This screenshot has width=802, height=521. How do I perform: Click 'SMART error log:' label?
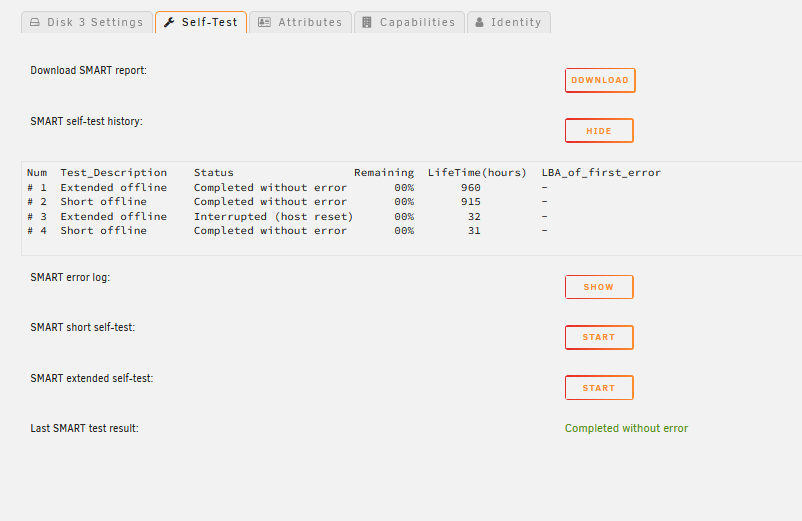click(70, 278)
